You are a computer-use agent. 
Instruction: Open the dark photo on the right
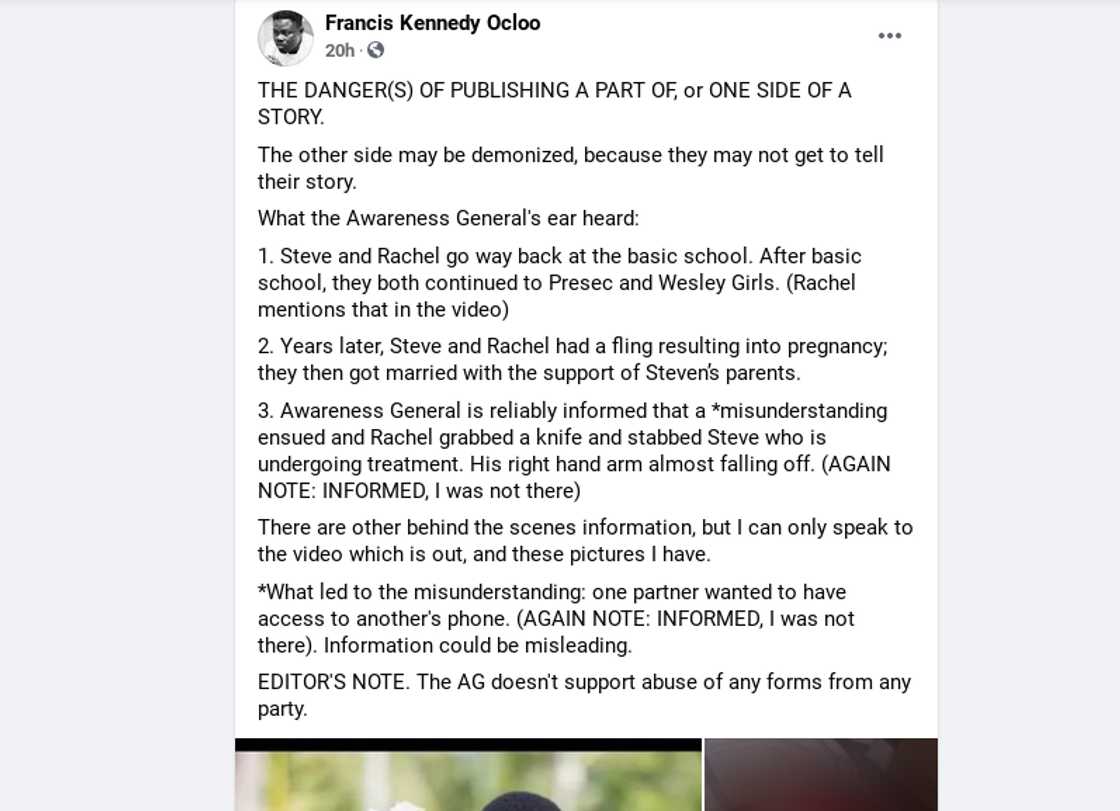click(x=820, y=775)
